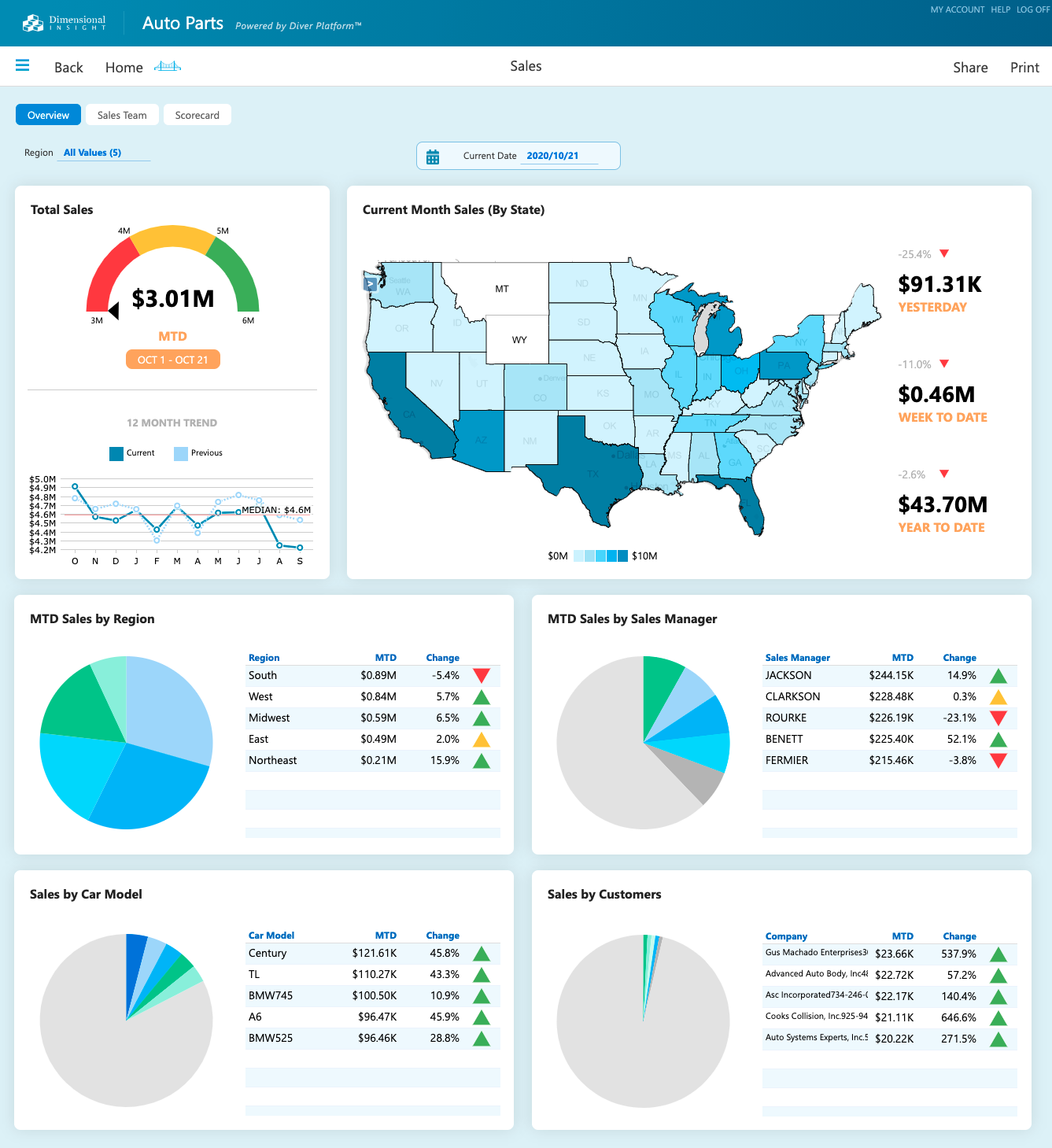1052x1148 pixels.
Task: Click the LOG OFF link
Action: click(1032, 9)
